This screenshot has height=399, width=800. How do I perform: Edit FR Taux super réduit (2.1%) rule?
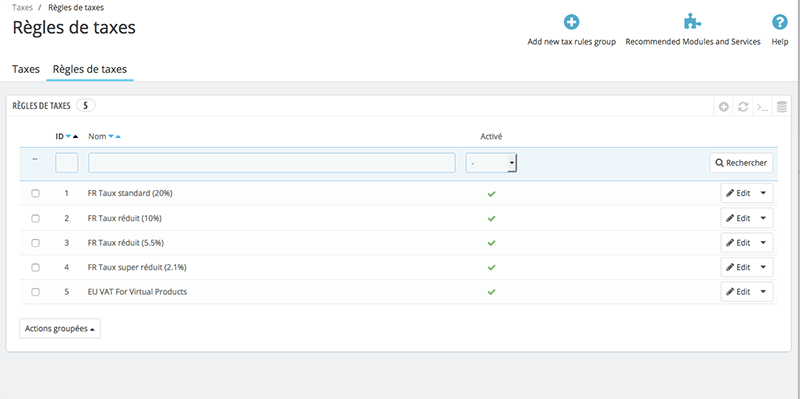[x=738, y=267]
